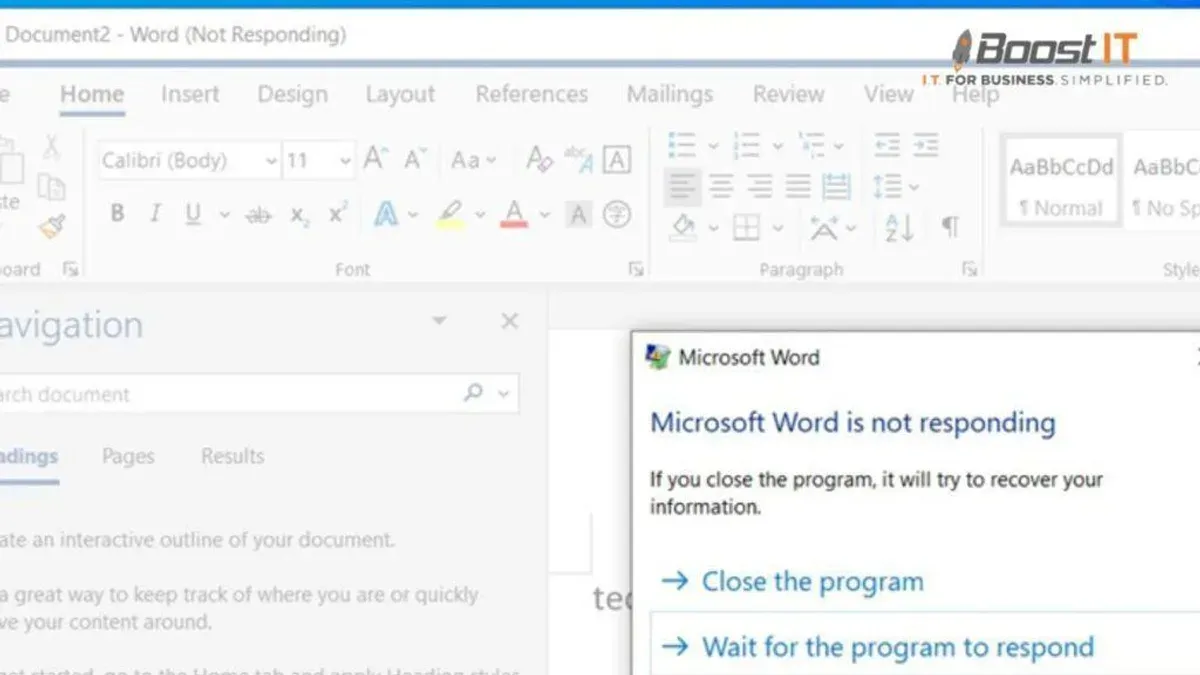1200x675 pixels.
Task: Sort the selected text A to Z
Action: pos(899,228)
